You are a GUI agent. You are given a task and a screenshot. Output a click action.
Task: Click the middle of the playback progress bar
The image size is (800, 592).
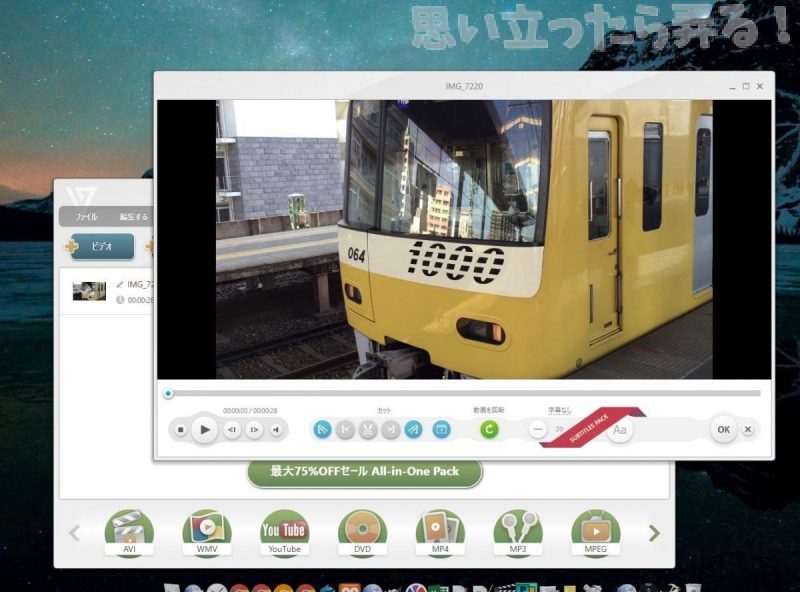(464, 393)
